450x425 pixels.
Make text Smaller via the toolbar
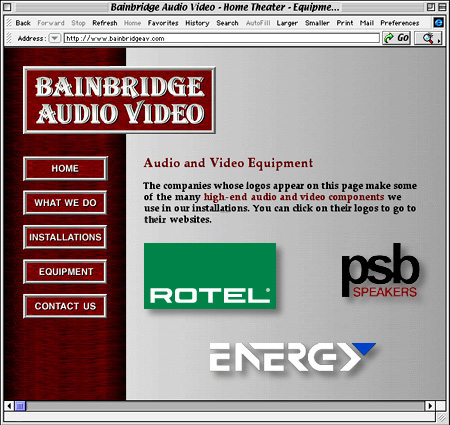317,23
